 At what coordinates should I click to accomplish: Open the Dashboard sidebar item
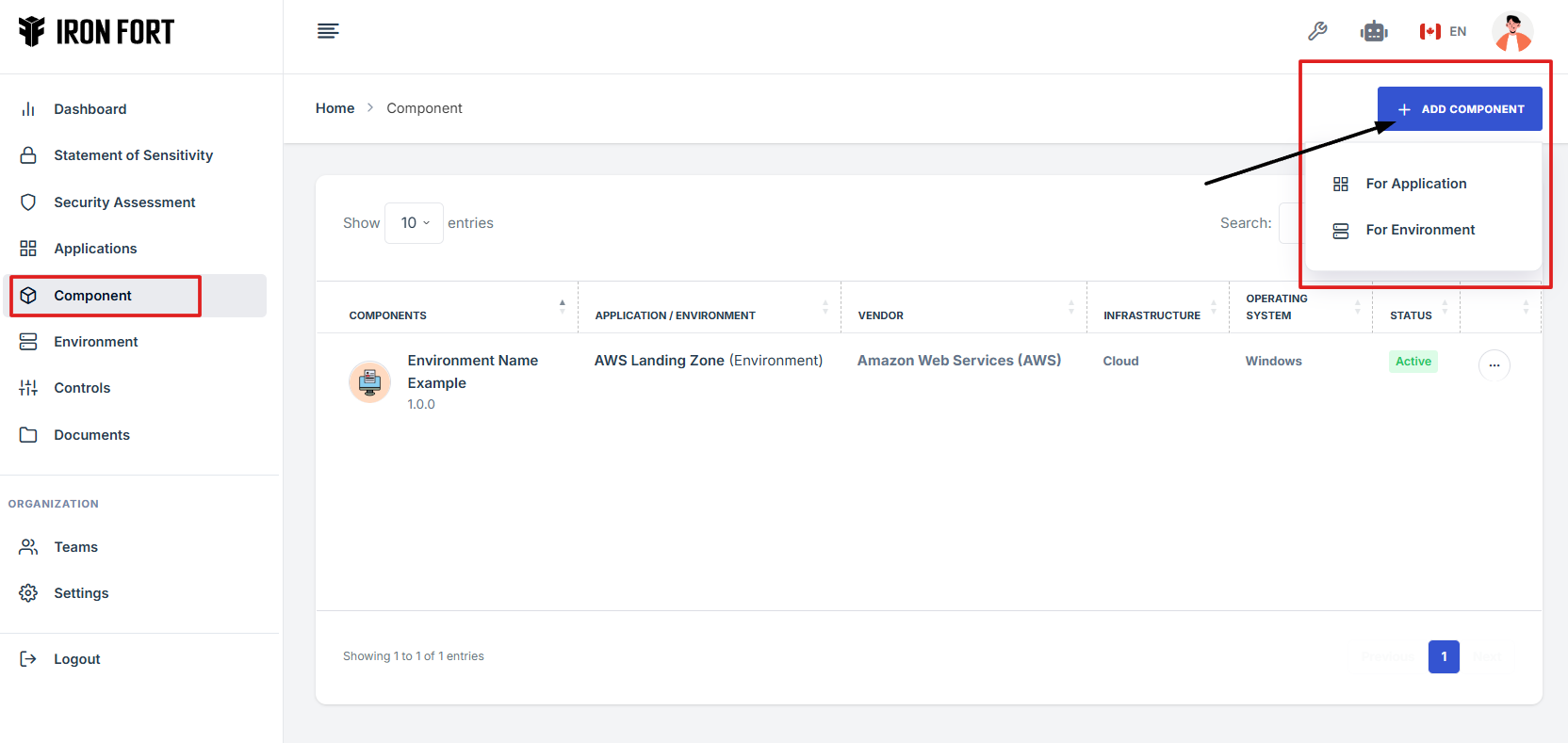(90, 109)
